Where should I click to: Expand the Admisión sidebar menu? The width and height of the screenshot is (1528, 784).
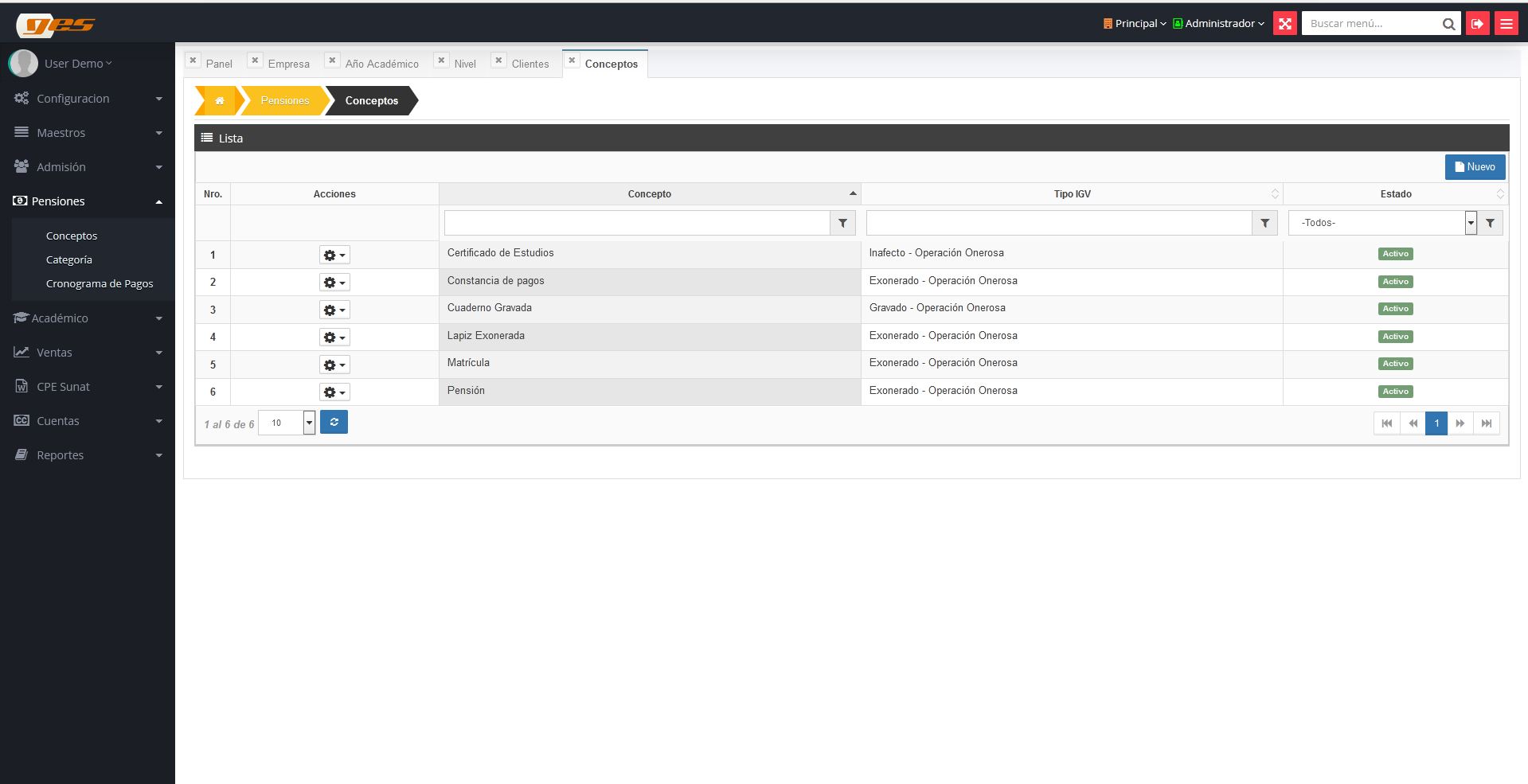(x=88, y=167)
